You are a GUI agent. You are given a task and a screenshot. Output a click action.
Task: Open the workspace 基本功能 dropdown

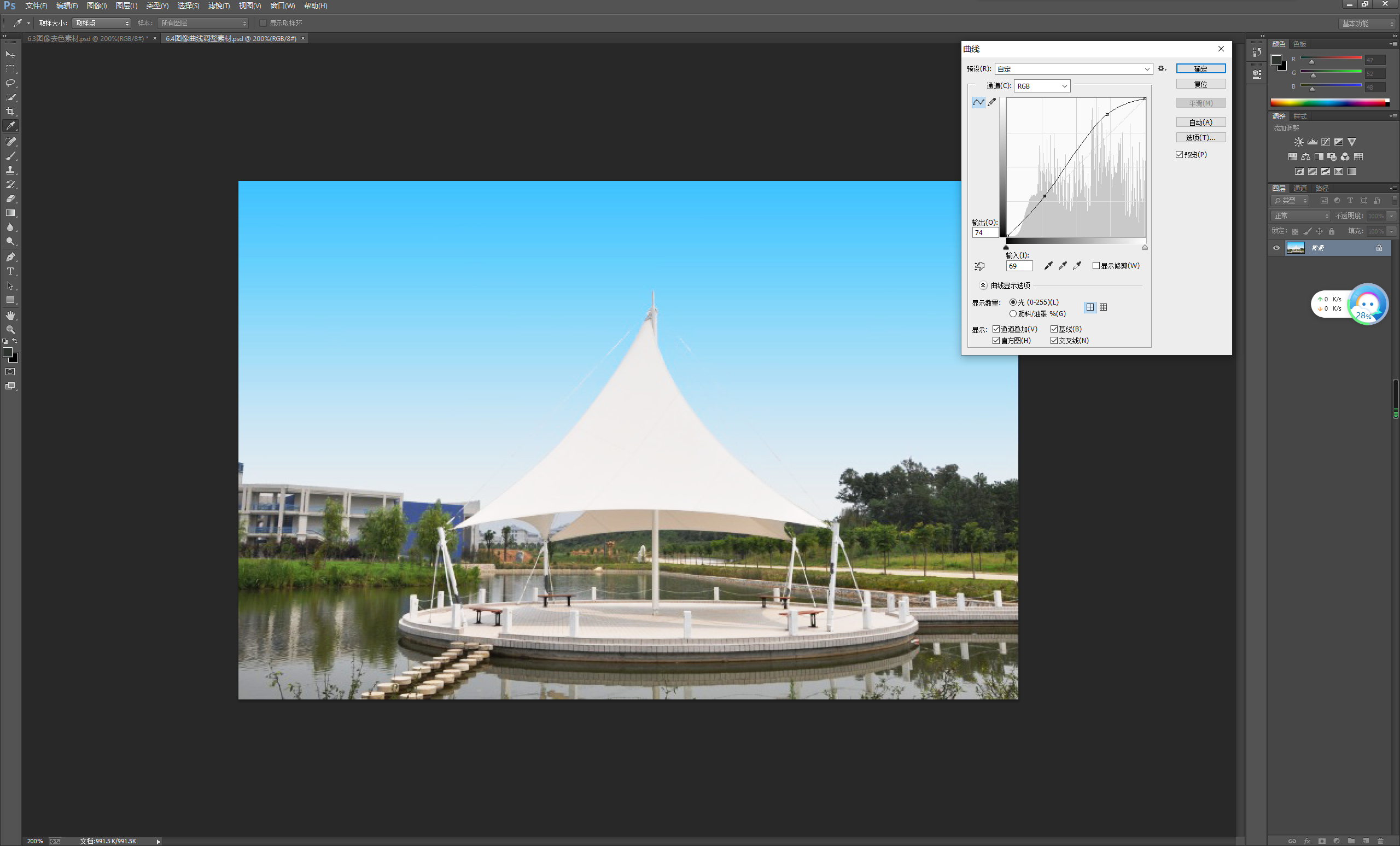click(1368, 24)
